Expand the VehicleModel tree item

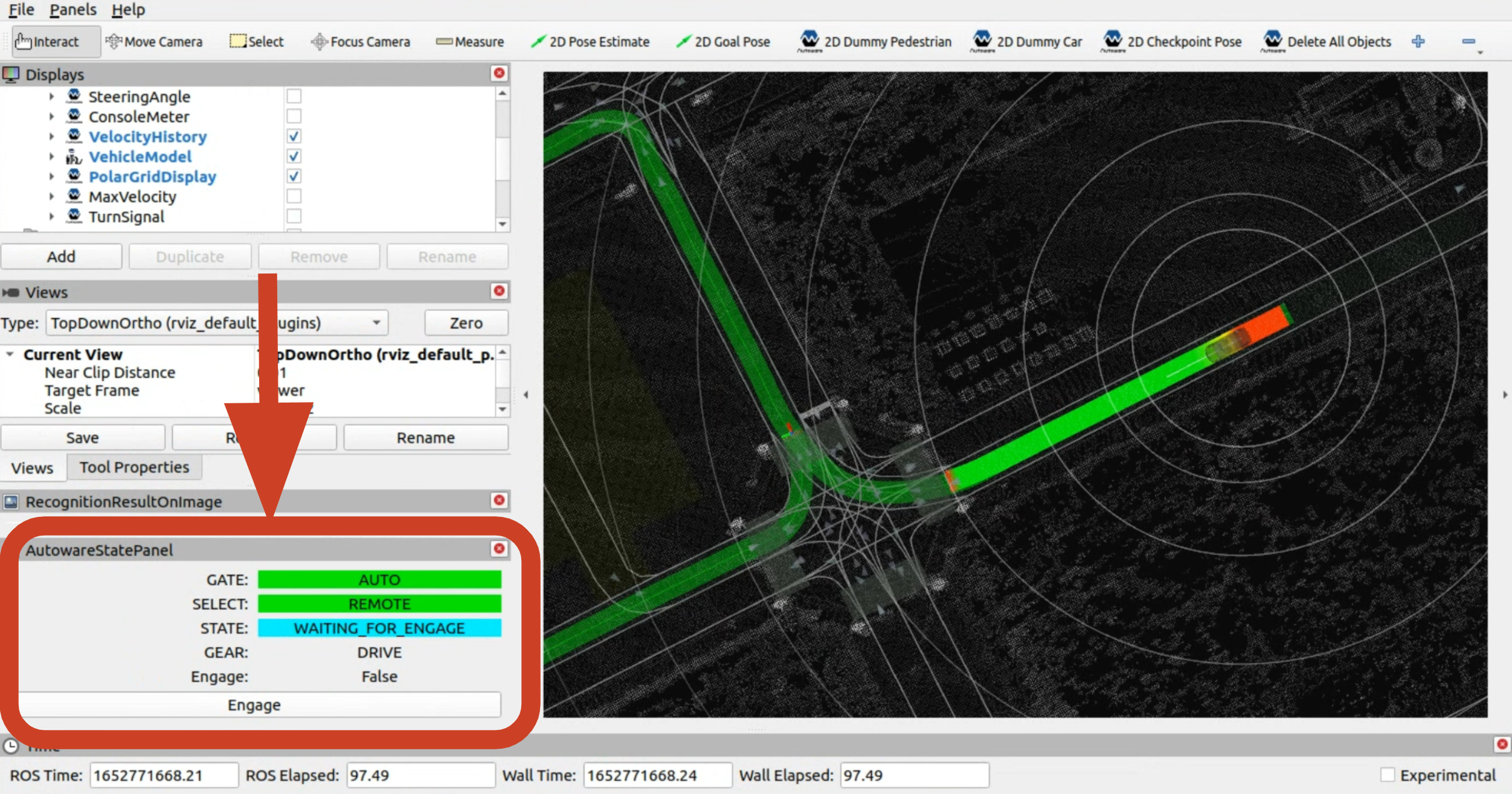(51, 156)
